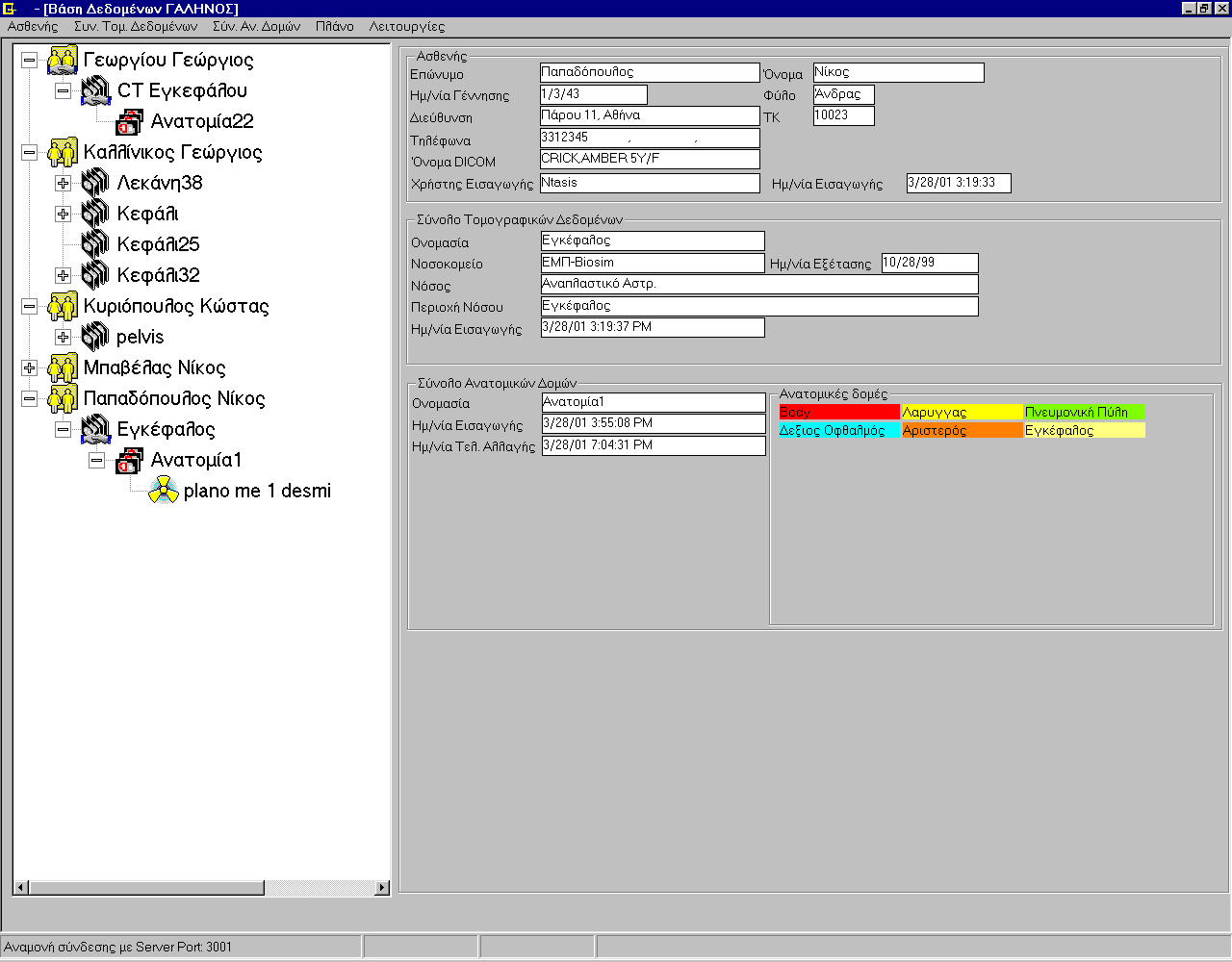Viewport: 1232px width, 962px height.
Task: Click the Κεφάλι25 dataset icon
Action: 96,244
